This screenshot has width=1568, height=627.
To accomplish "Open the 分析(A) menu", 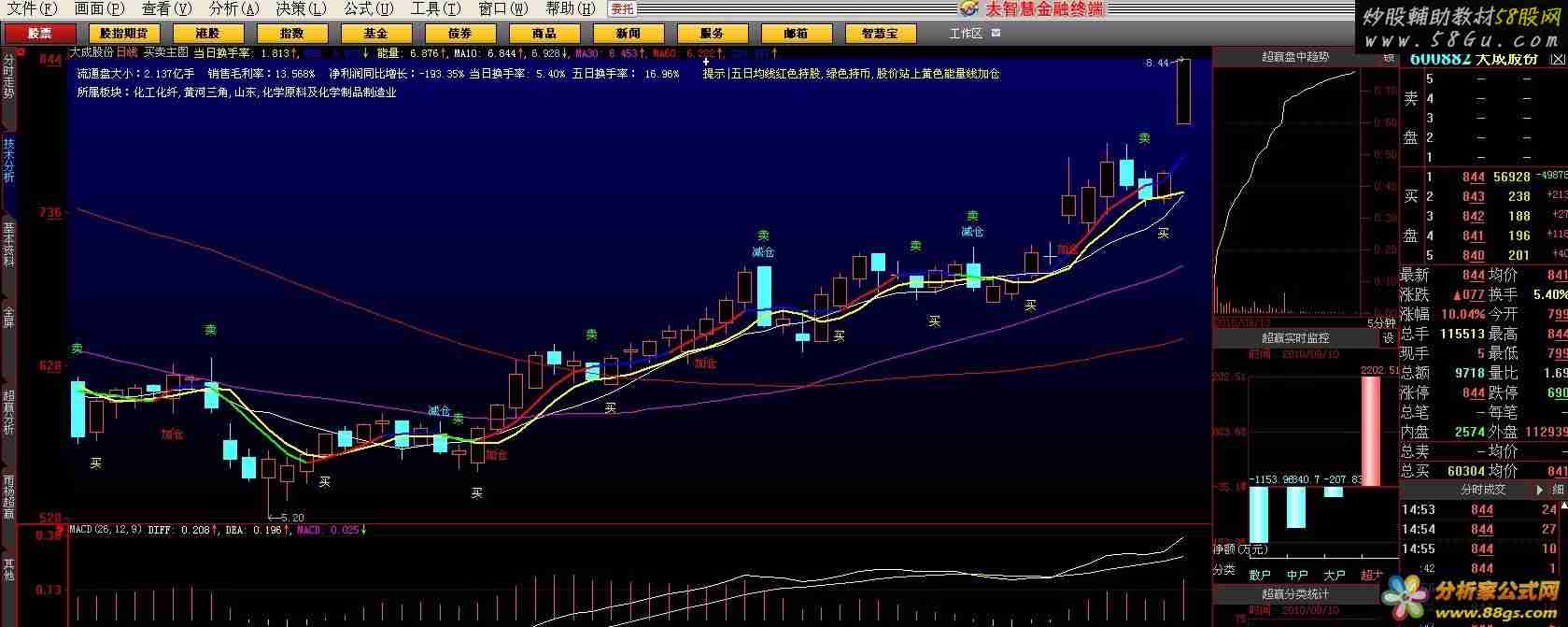I will click(234, 8).
